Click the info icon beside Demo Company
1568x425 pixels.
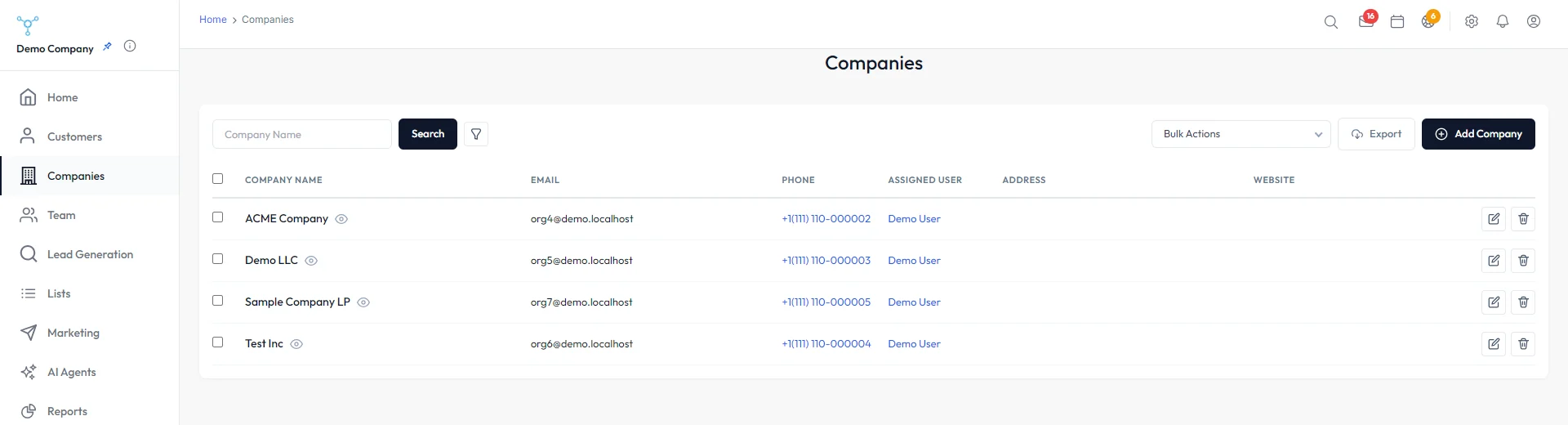(x=130, y=46)
